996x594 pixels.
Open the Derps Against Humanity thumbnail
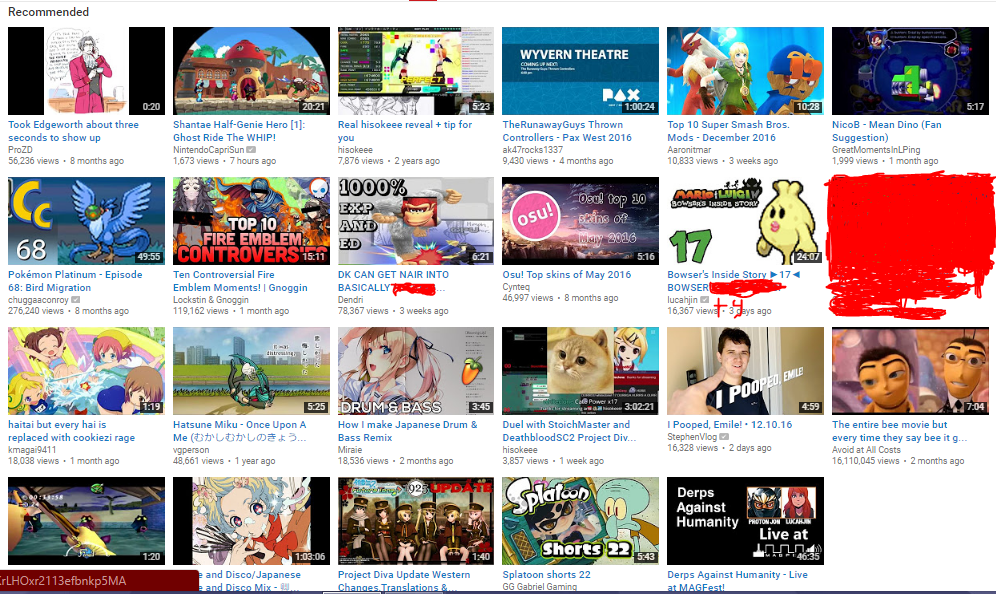click(746, 521)
